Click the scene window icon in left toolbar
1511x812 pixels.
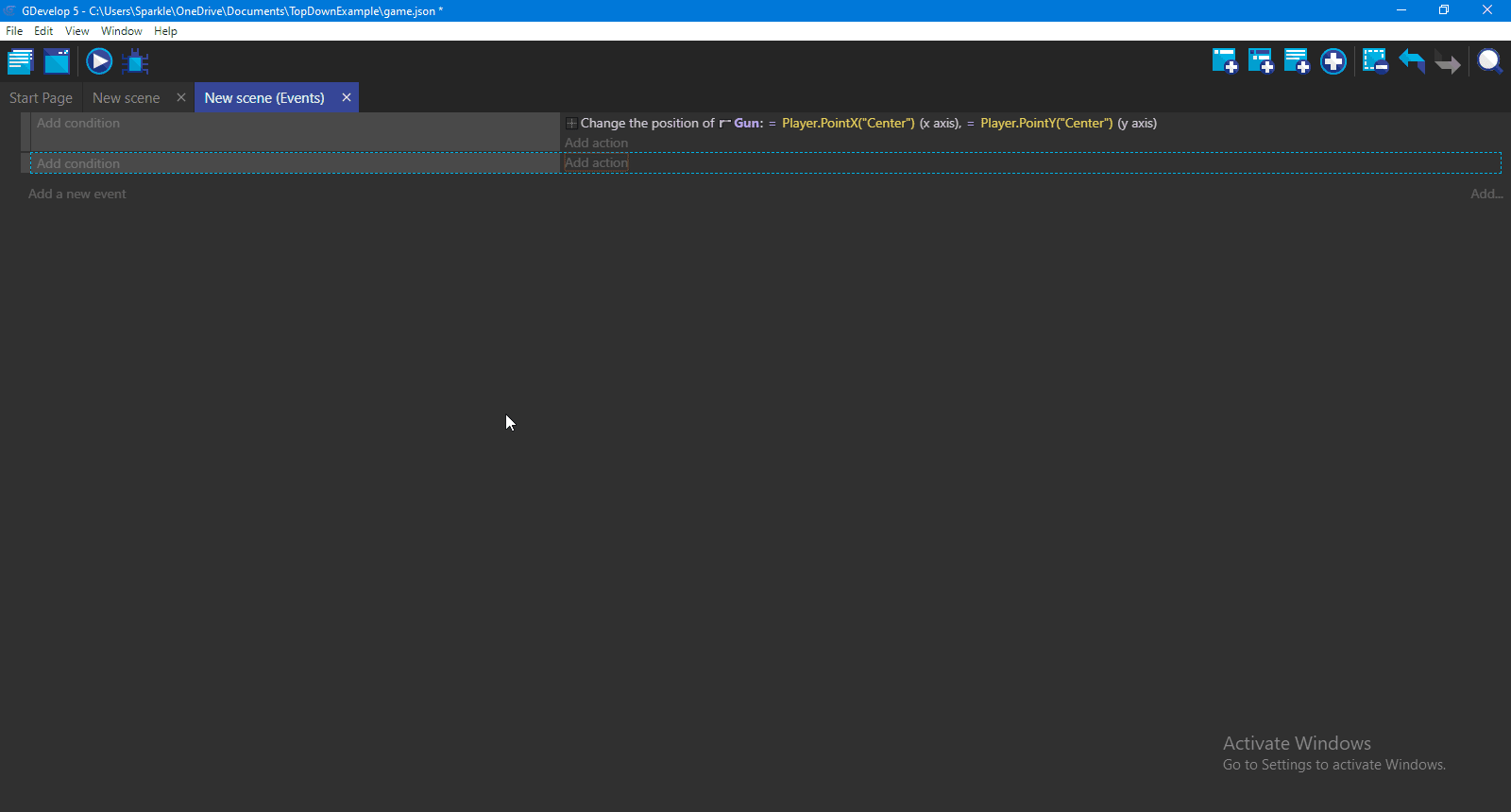pyautogui.click(x=57, y=62)
